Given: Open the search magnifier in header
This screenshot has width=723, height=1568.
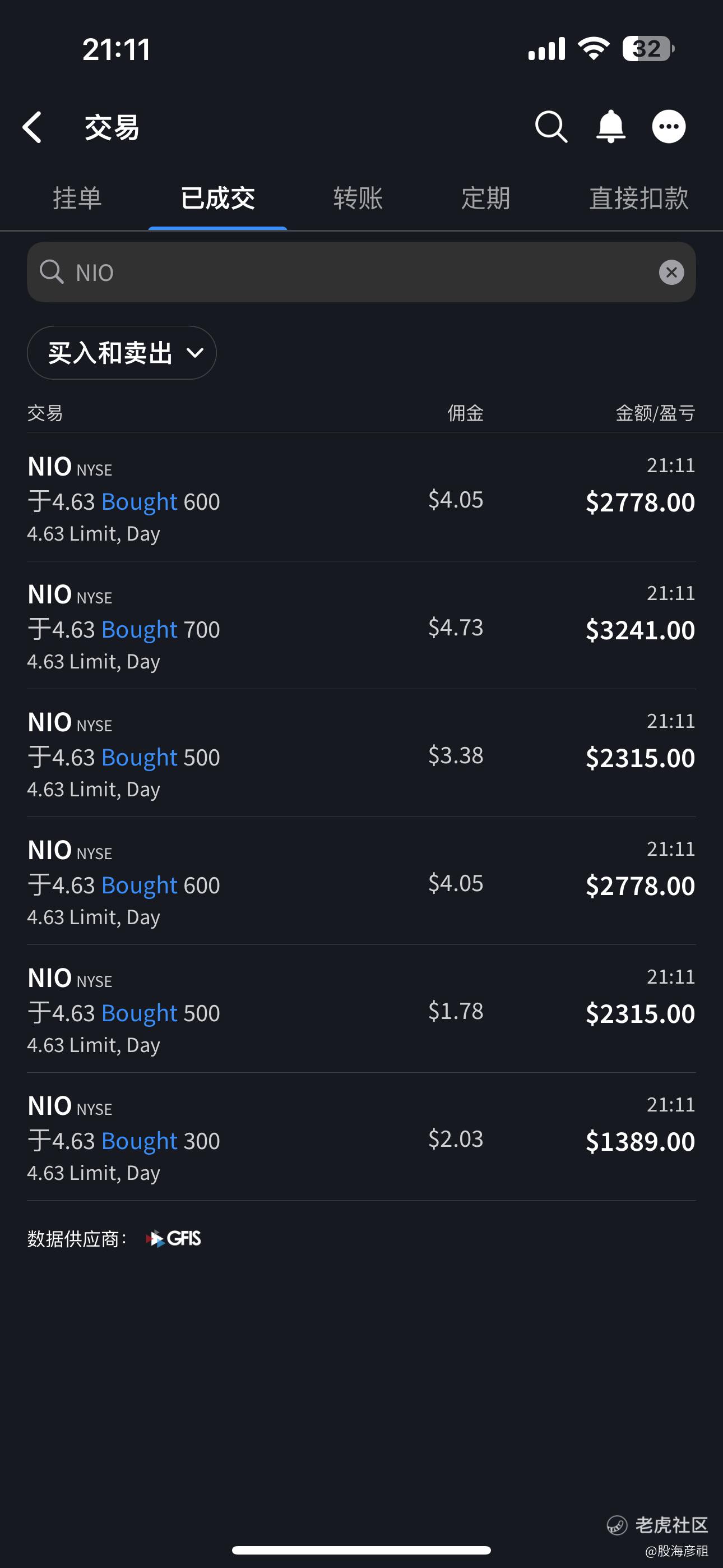Looking at the screenshot, I should click(x=551, y=127).
